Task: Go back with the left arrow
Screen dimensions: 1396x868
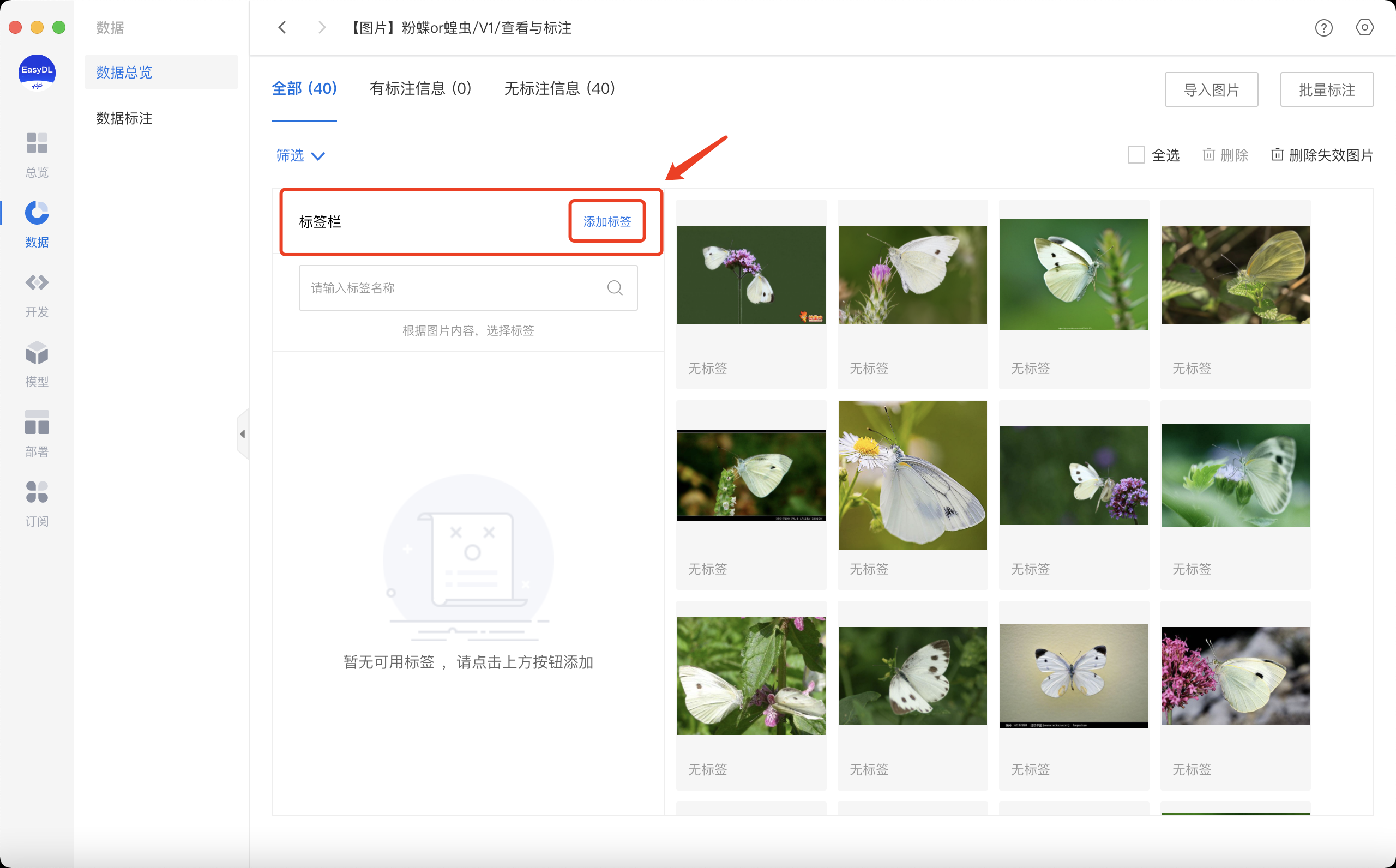Action: click(282, 28)
